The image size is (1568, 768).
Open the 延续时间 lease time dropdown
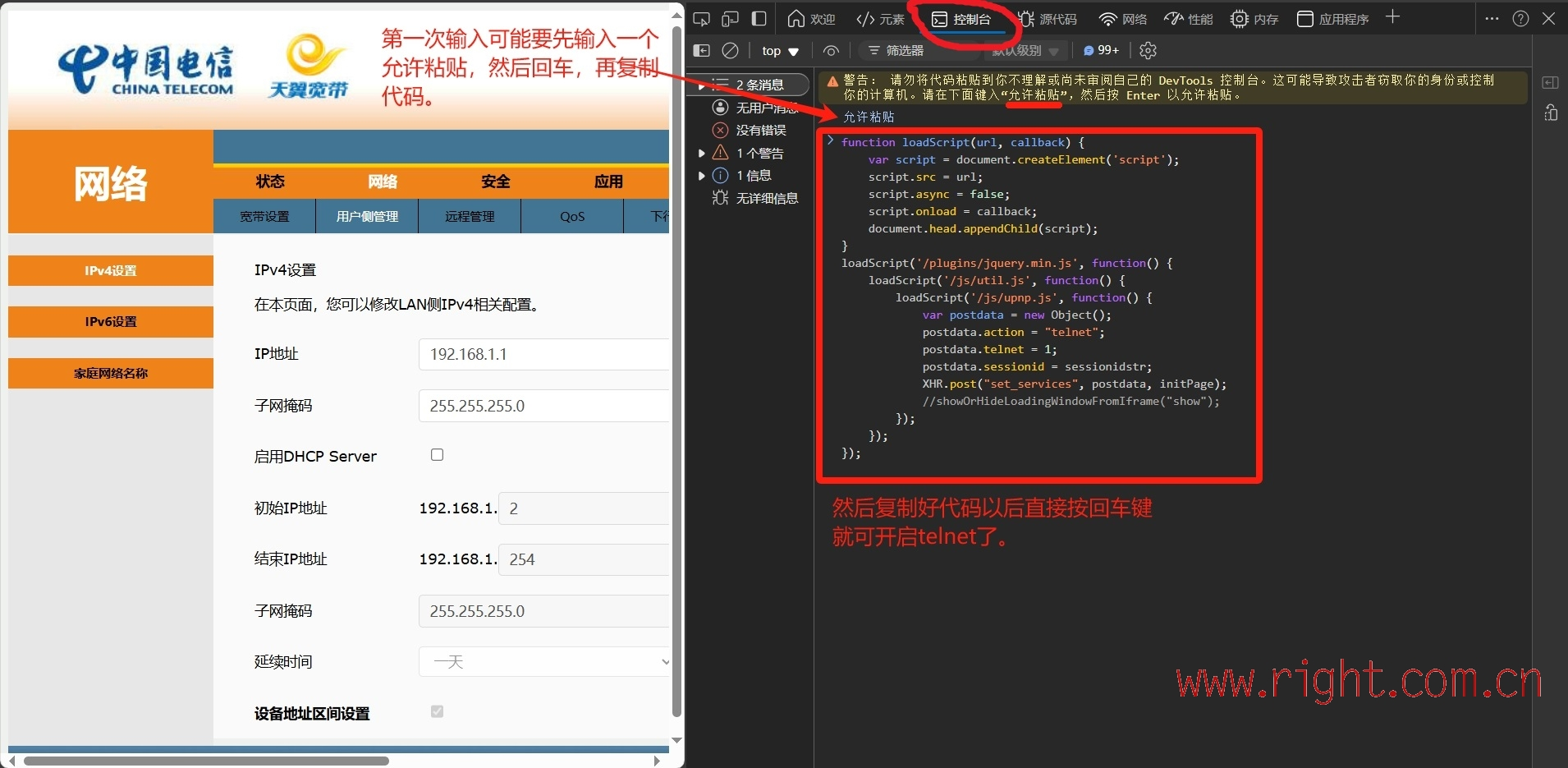point(545,661)
